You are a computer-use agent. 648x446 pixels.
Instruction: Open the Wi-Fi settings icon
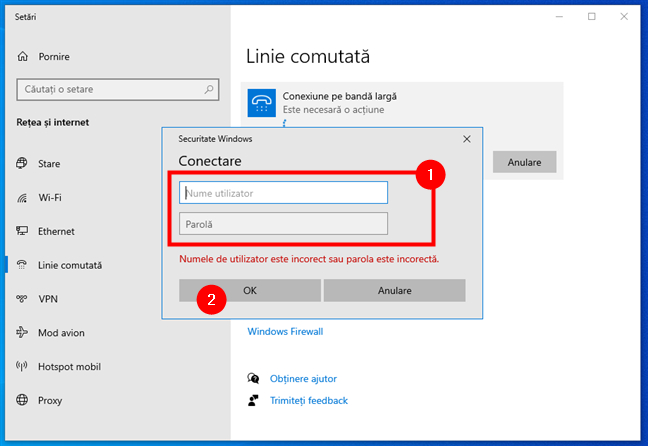click(x=22, y=197)
